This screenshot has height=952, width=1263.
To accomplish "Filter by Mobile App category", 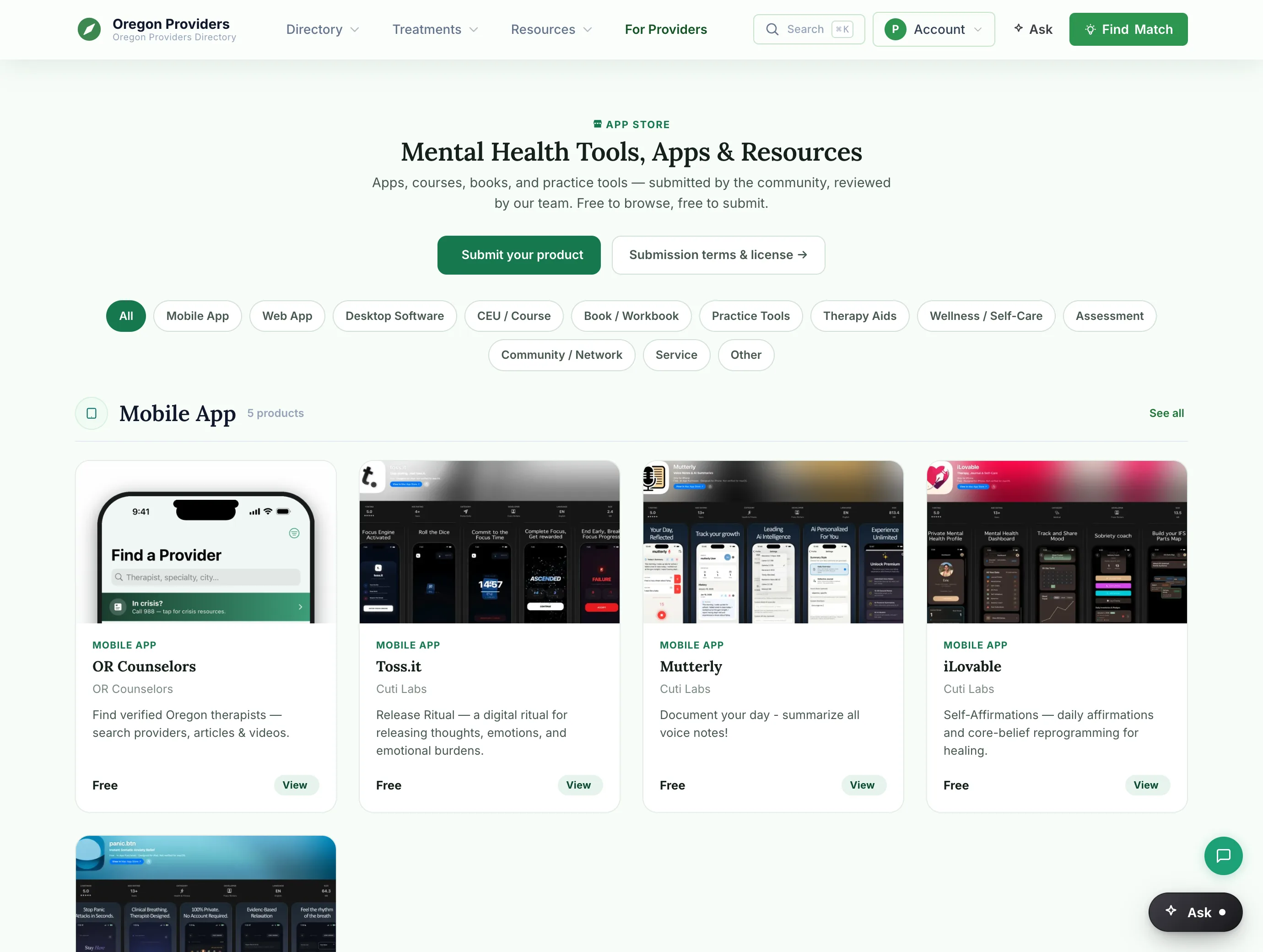I will tap(198, 316).
